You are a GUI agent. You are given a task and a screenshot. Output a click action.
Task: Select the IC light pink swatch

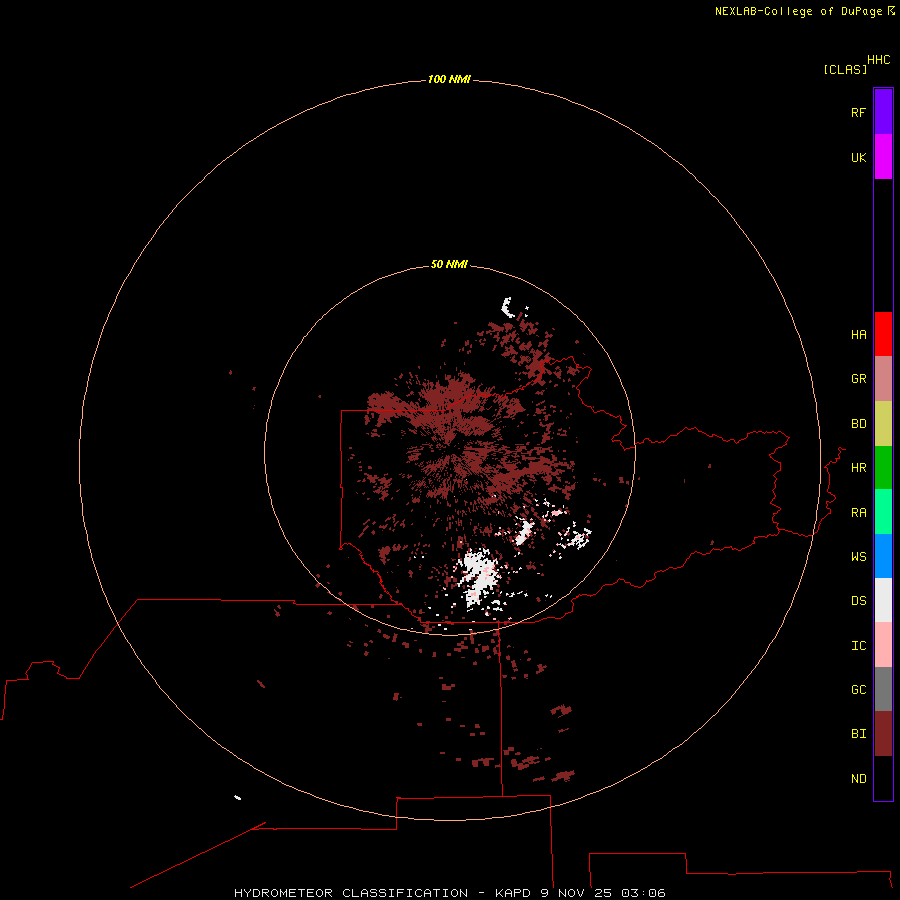(x=883, y=645)
